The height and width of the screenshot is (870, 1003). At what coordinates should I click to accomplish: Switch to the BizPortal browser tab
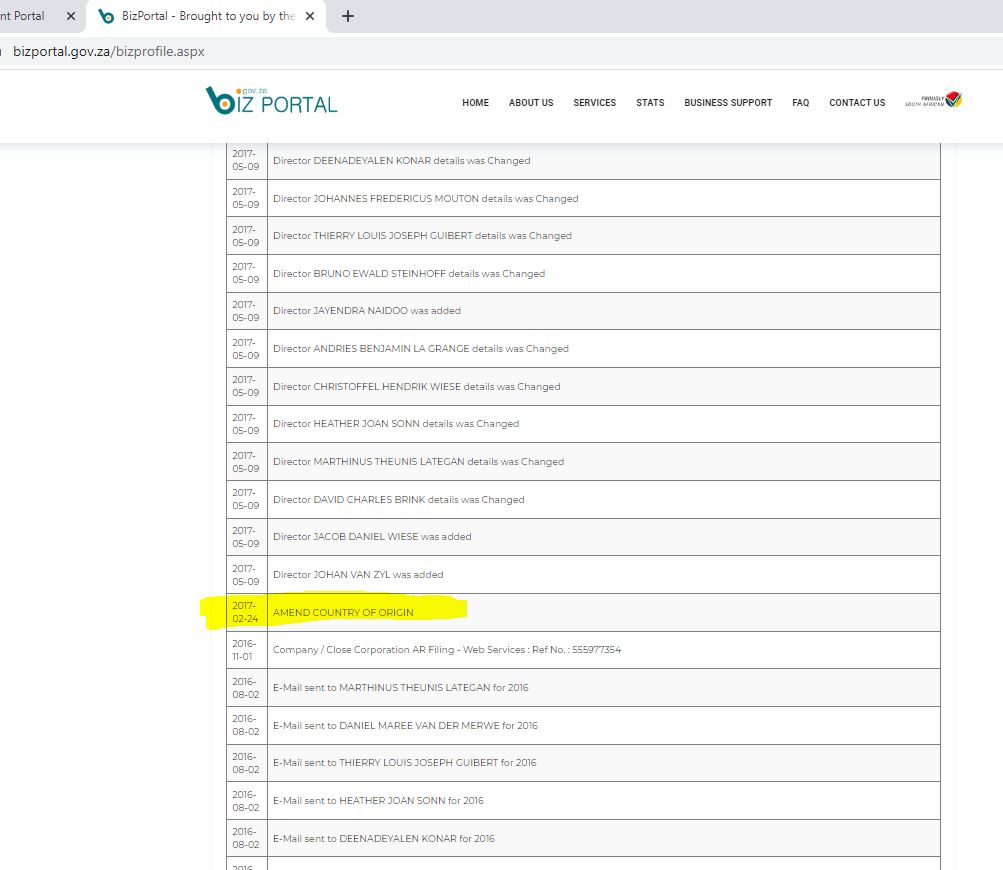(x=208, y=16)
